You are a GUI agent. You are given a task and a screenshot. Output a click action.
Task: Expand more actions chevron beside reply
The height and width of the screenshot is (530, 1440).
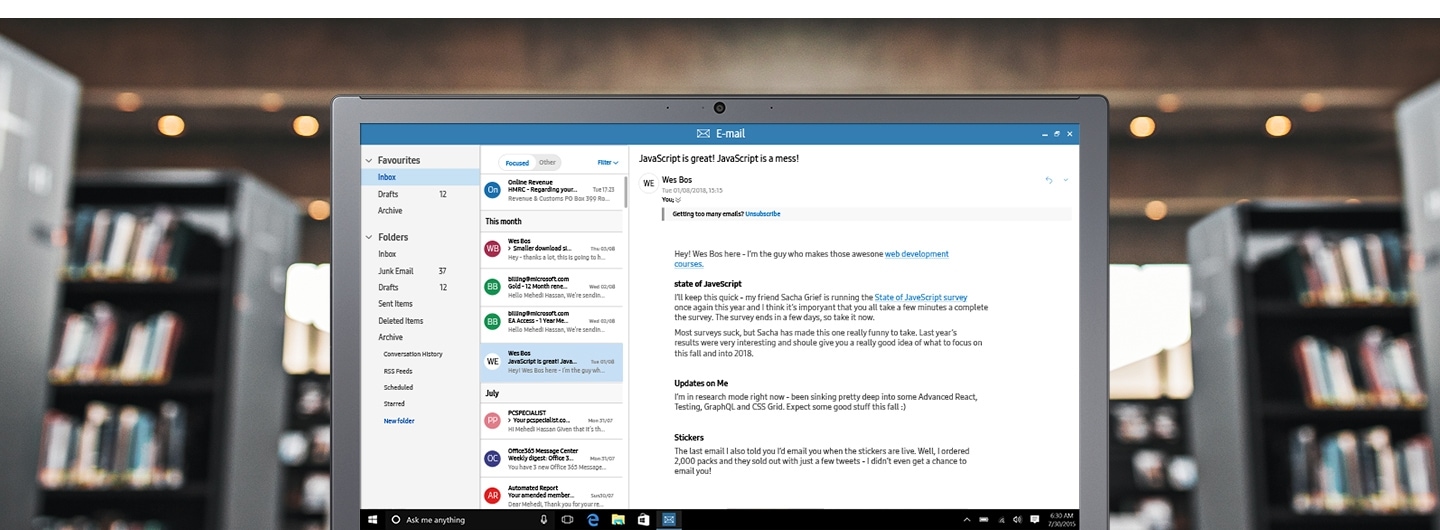(x=1066, y=180)
